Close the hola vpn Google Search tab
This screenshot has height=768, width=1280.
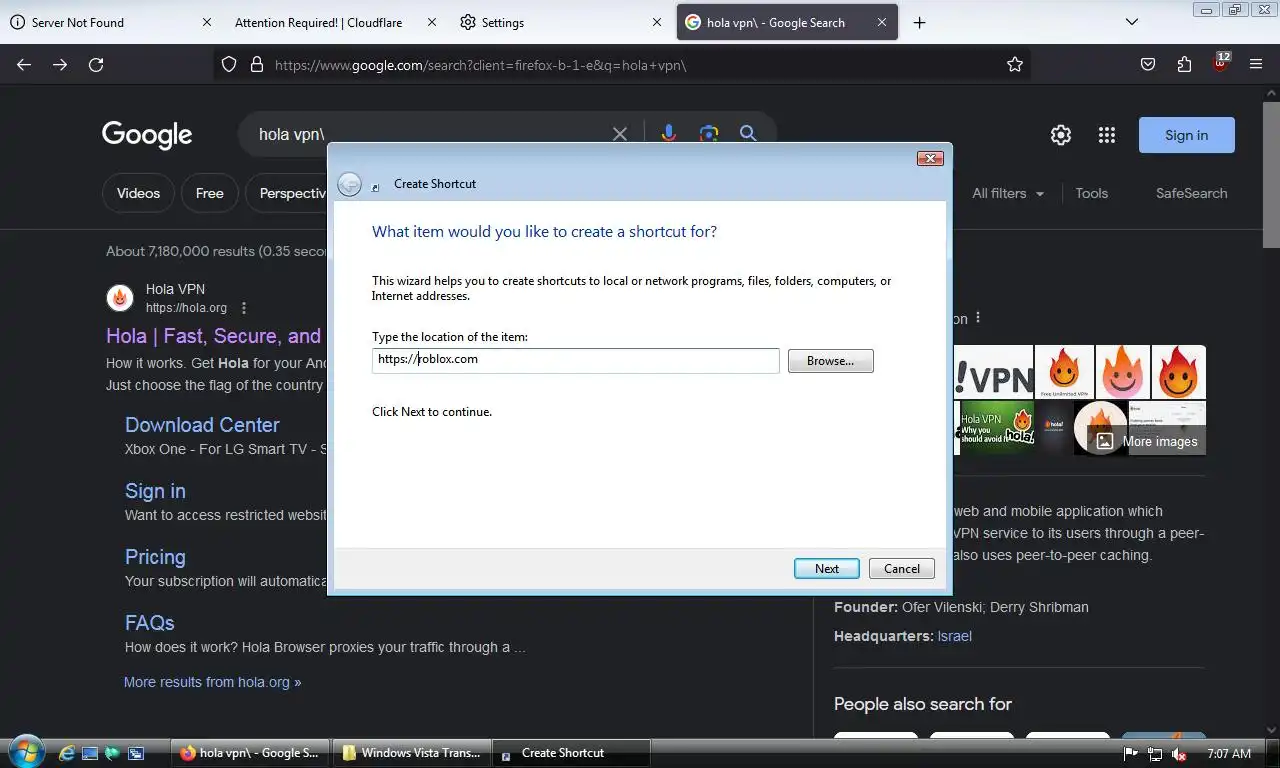tap(882, 22)
